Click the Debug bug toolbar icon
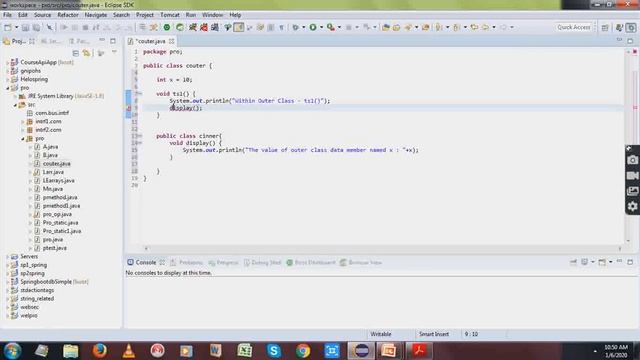Viewport: 640px width, 360px height. pos(295,27)
